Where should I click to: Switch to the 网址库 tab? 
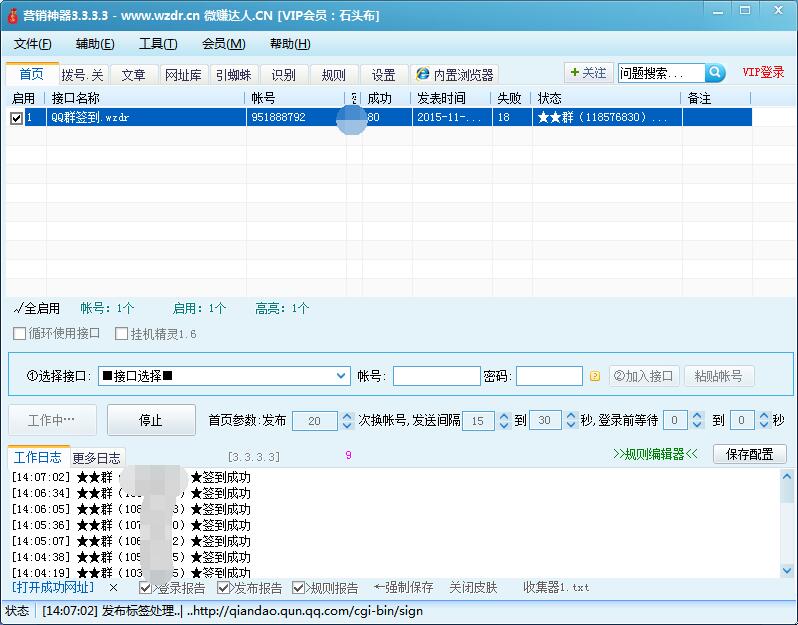[183, 75]
